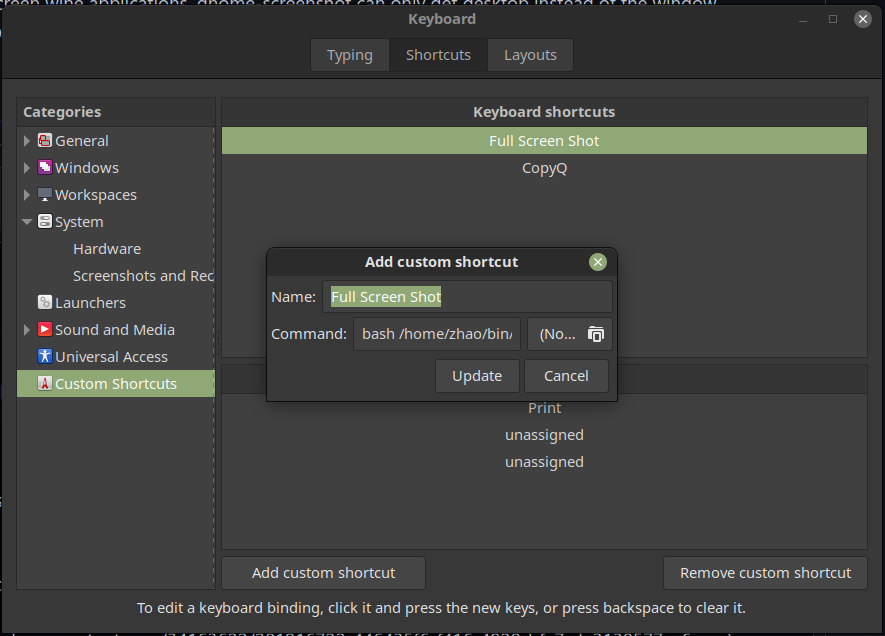Click the Update button

click(x=477, y=376)
